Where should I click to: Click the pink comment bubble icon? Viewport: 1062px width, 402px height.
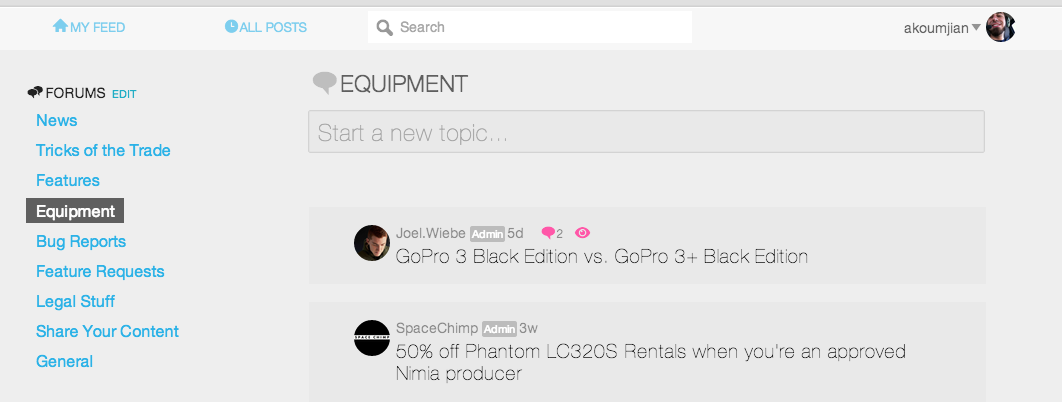click(548, 233)
